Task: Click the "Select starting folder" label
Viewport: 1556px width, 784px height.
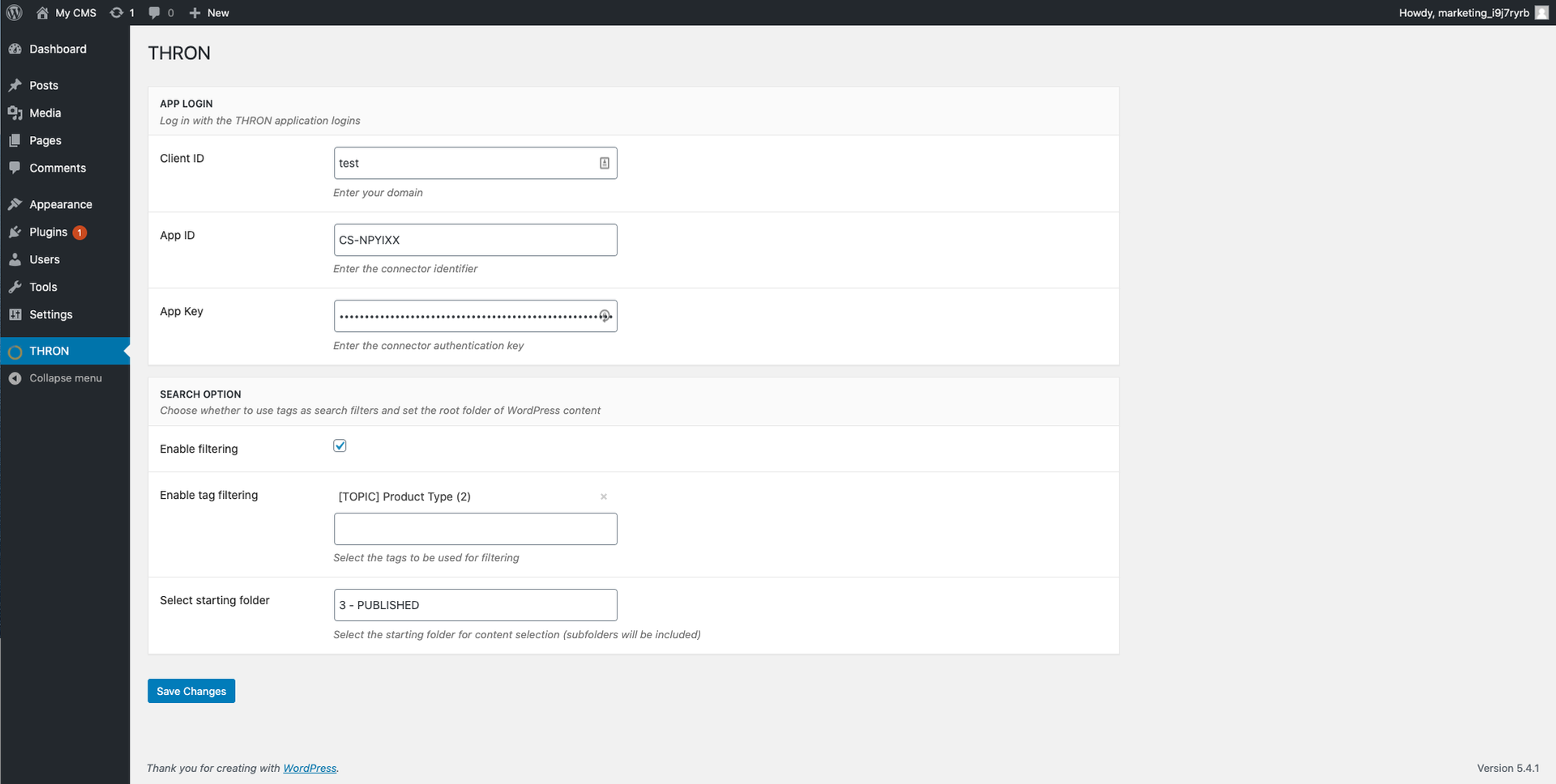Action: [215, 600]
